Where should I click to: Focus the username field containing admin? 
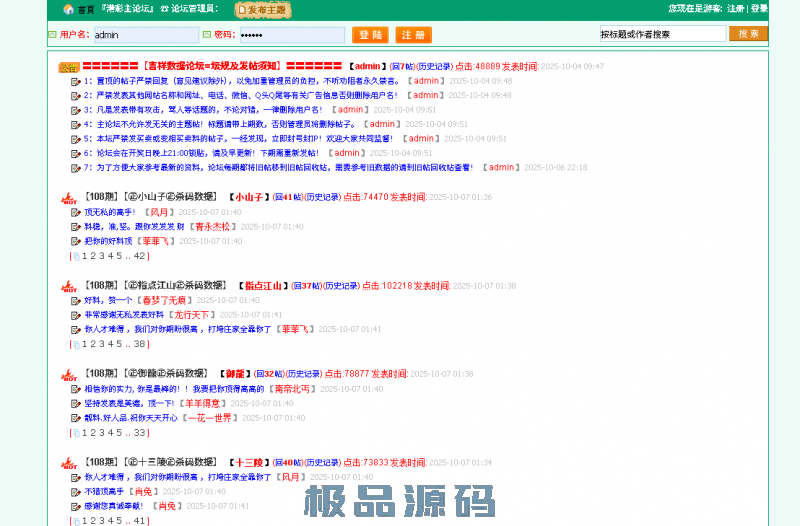pyautogui.click(x=146, y=35)
